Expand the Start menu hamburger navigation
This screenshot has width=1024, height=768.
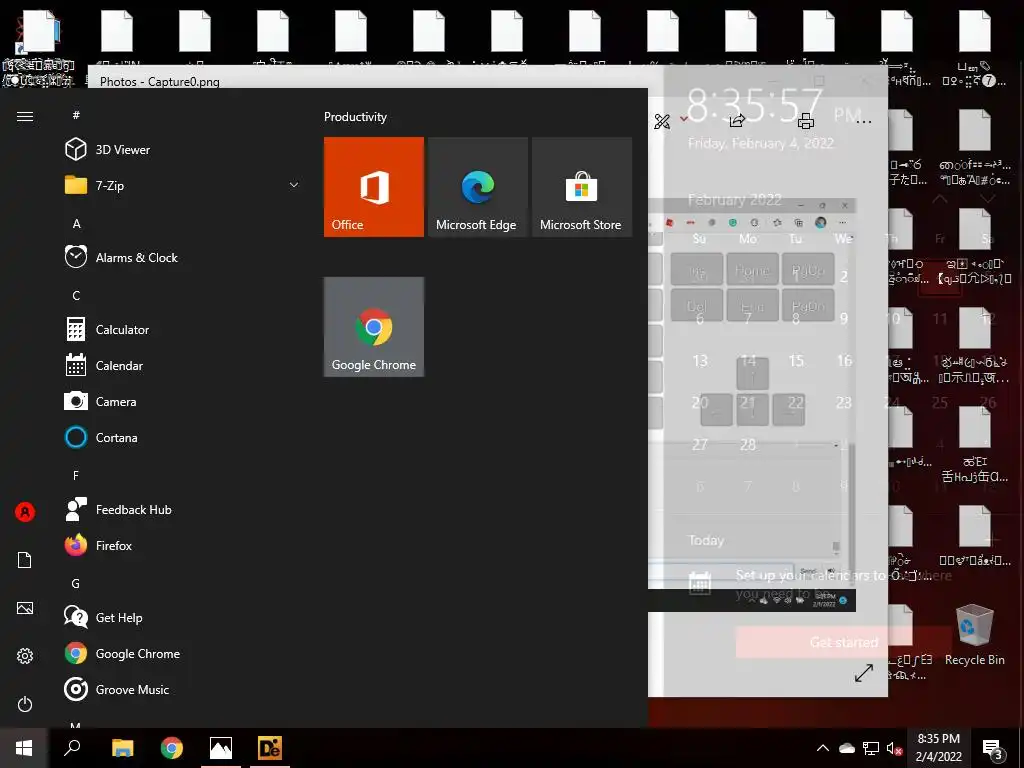click(25, 116)
